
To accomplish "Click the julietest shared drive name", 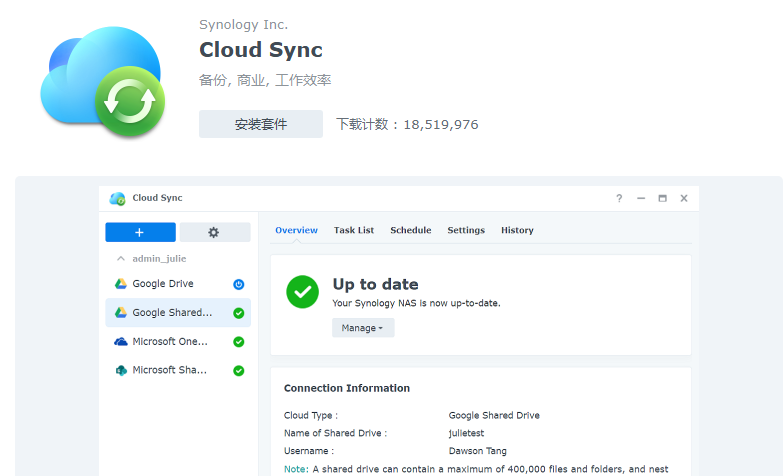I will [466, 433].
